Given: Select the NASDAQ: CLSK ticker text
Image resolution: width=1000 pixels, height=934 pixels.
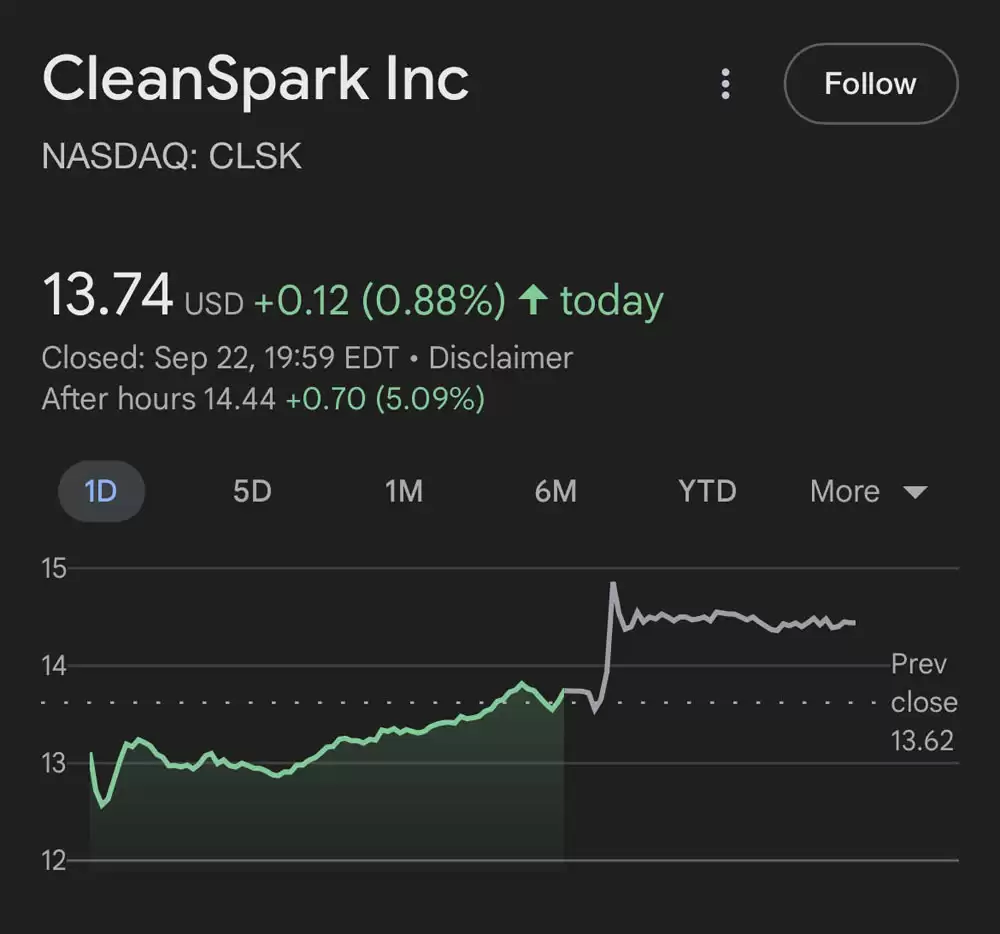Looking at the screenshot, I should click(x=172, y=156).
